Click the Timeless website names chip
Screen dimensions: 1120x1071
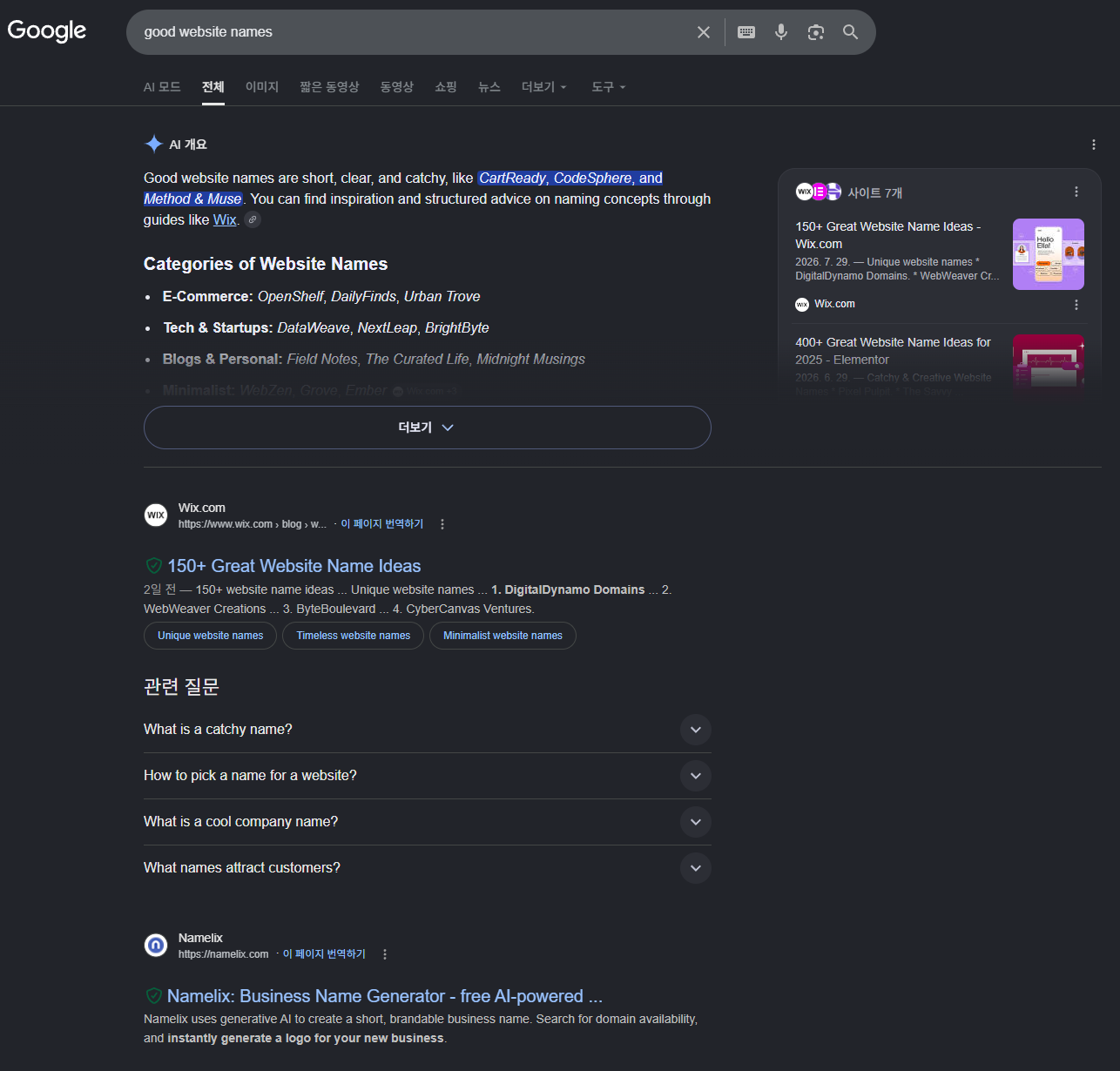354,636
